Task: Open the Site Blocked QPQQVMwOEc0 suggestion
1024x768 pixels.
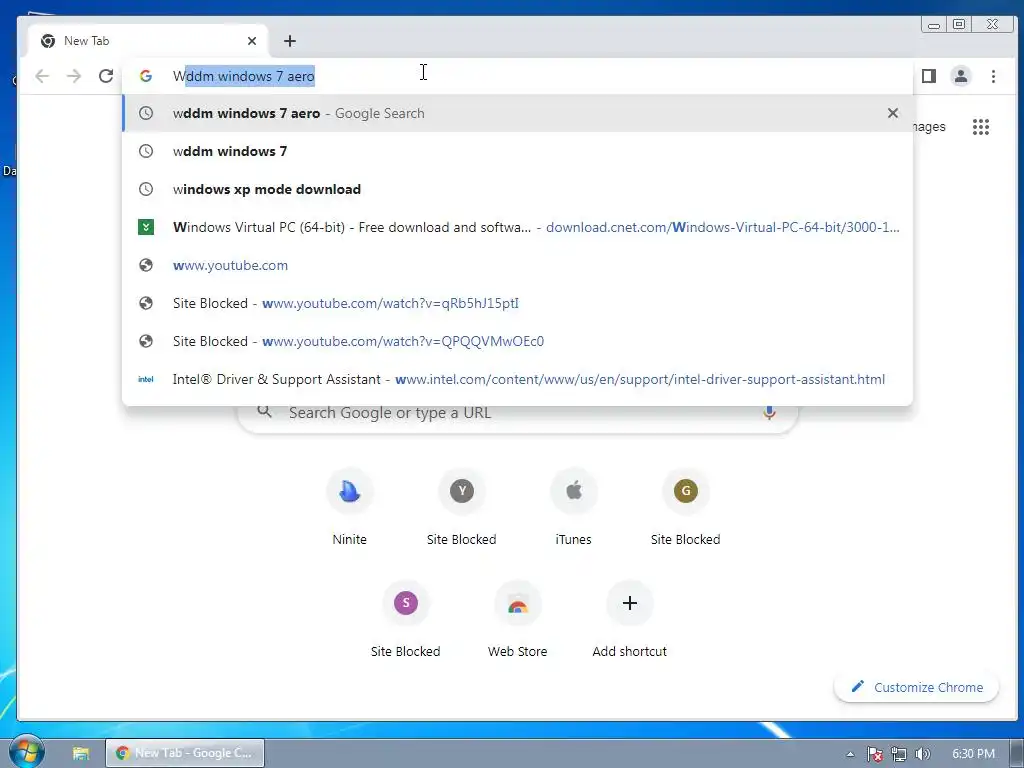Action: [x=517, y=341]
